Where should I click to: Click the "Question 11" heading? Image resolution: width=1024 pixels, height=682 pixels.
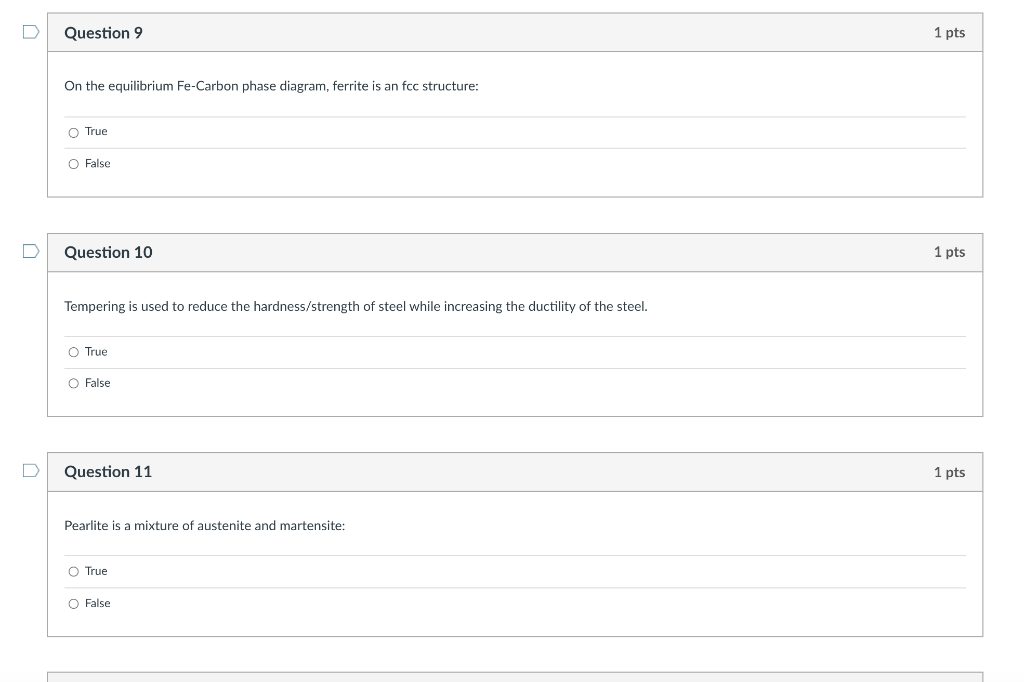pos(108,472)
